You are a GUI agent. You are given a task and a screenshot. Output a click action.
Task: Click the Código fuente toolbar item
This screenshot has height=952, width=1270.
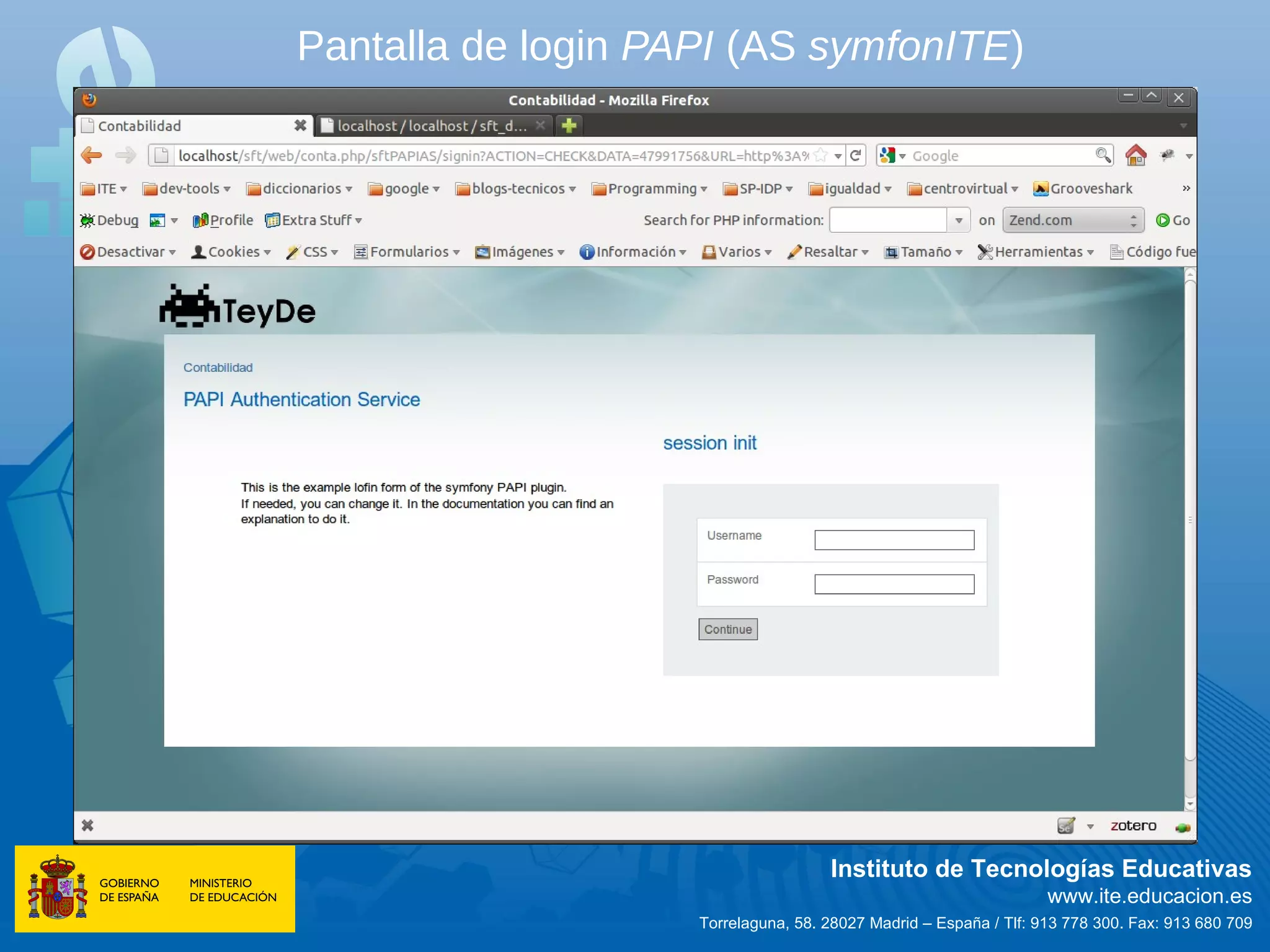1153,252
